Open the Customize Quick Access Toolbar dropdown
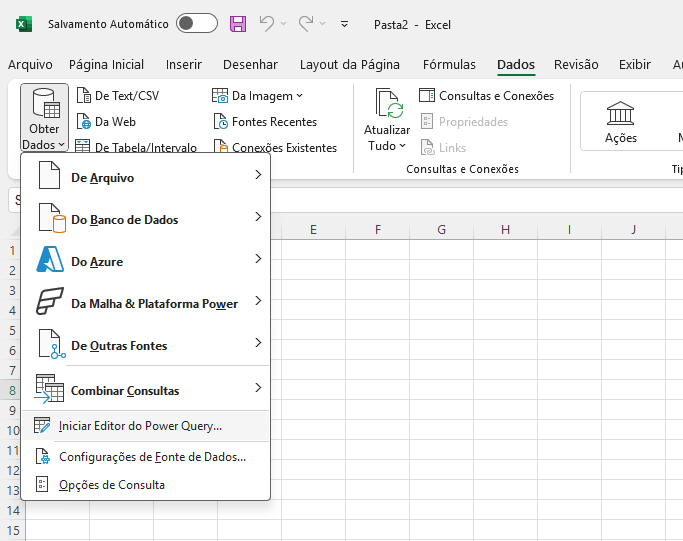The height and width of the screenshot is (541, 683). [344, 24]
